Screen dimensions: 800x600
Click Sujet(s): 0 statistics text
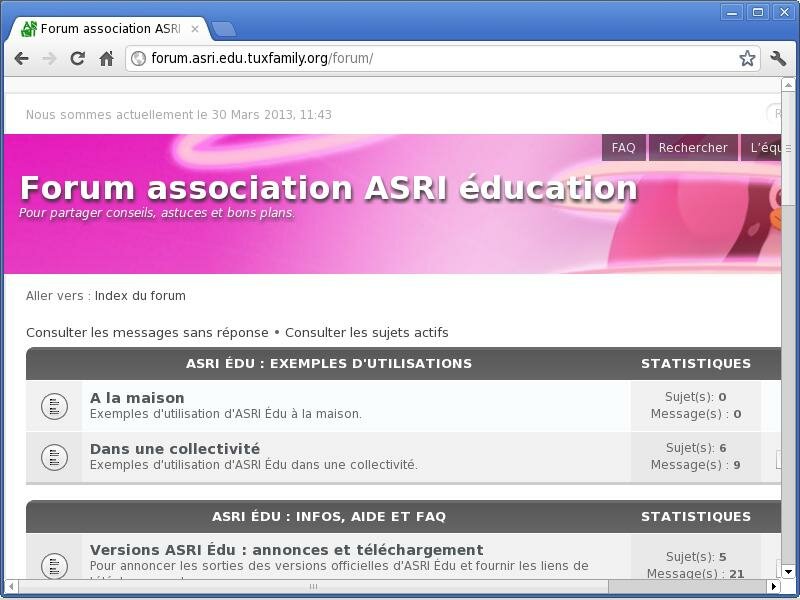click(696, 397)
